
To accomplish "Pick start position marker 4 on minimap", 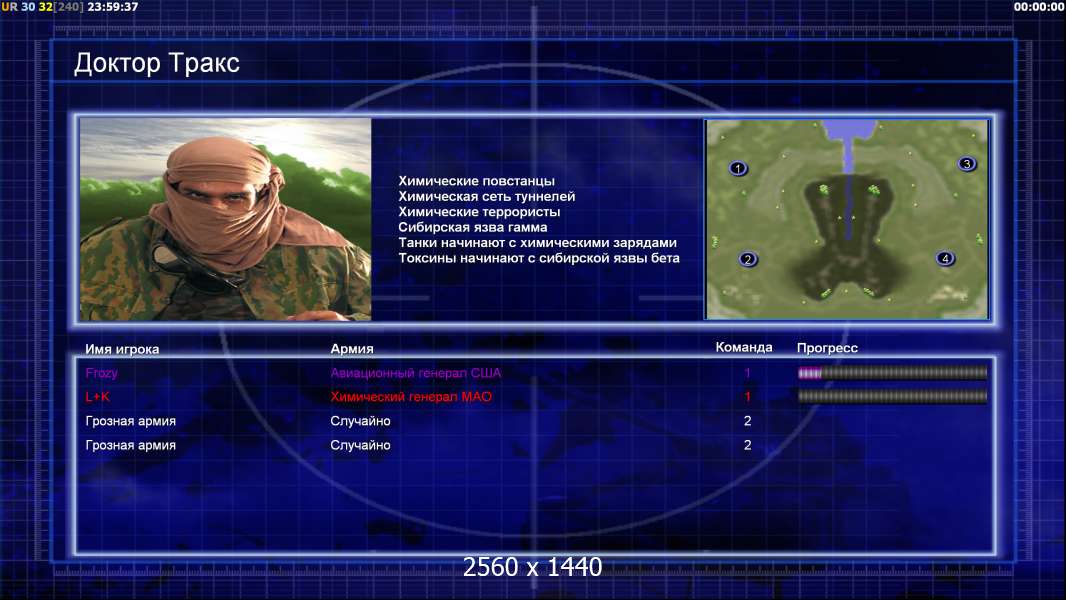I will (945, 258).
